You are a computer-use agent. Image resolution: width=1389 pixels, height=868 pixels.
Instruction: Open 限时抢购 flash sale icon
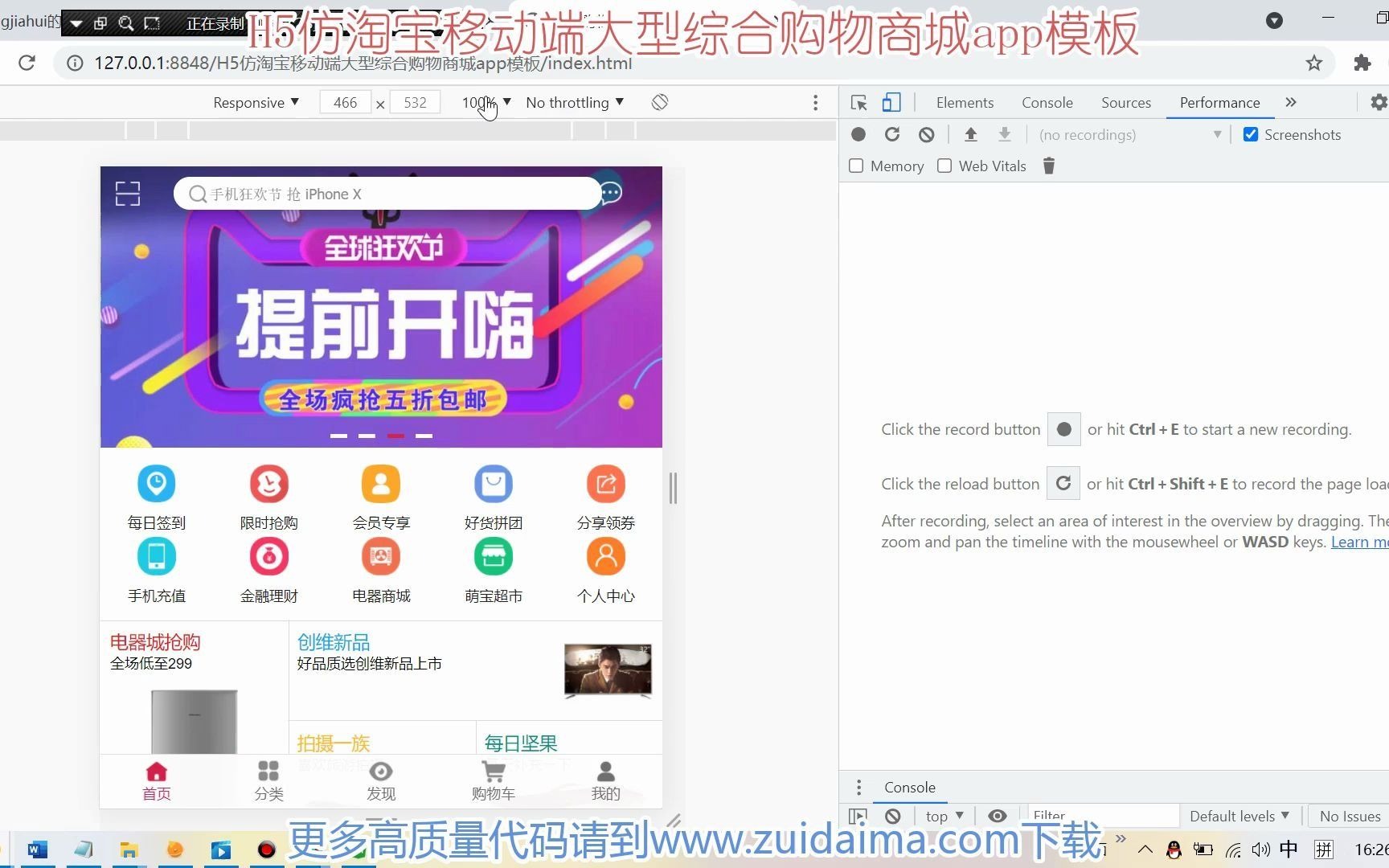pos(269,484)
